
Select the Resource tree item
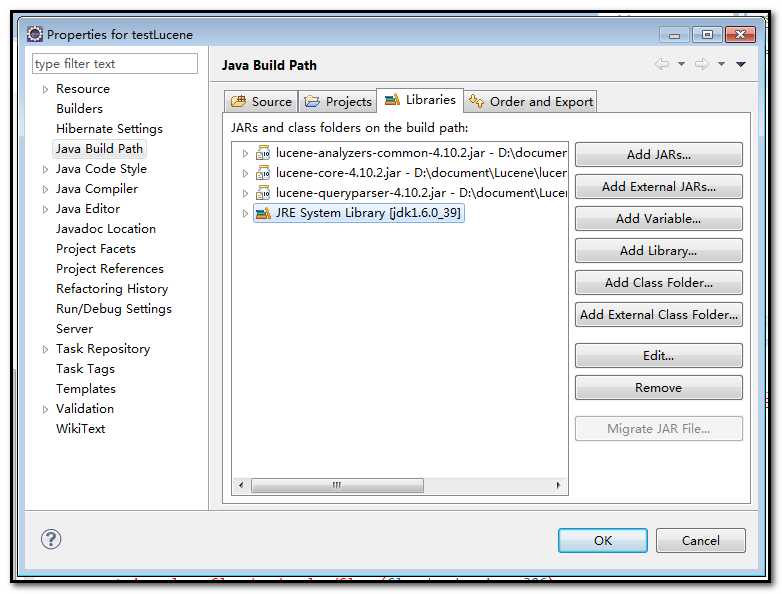[x=83, y=89]
